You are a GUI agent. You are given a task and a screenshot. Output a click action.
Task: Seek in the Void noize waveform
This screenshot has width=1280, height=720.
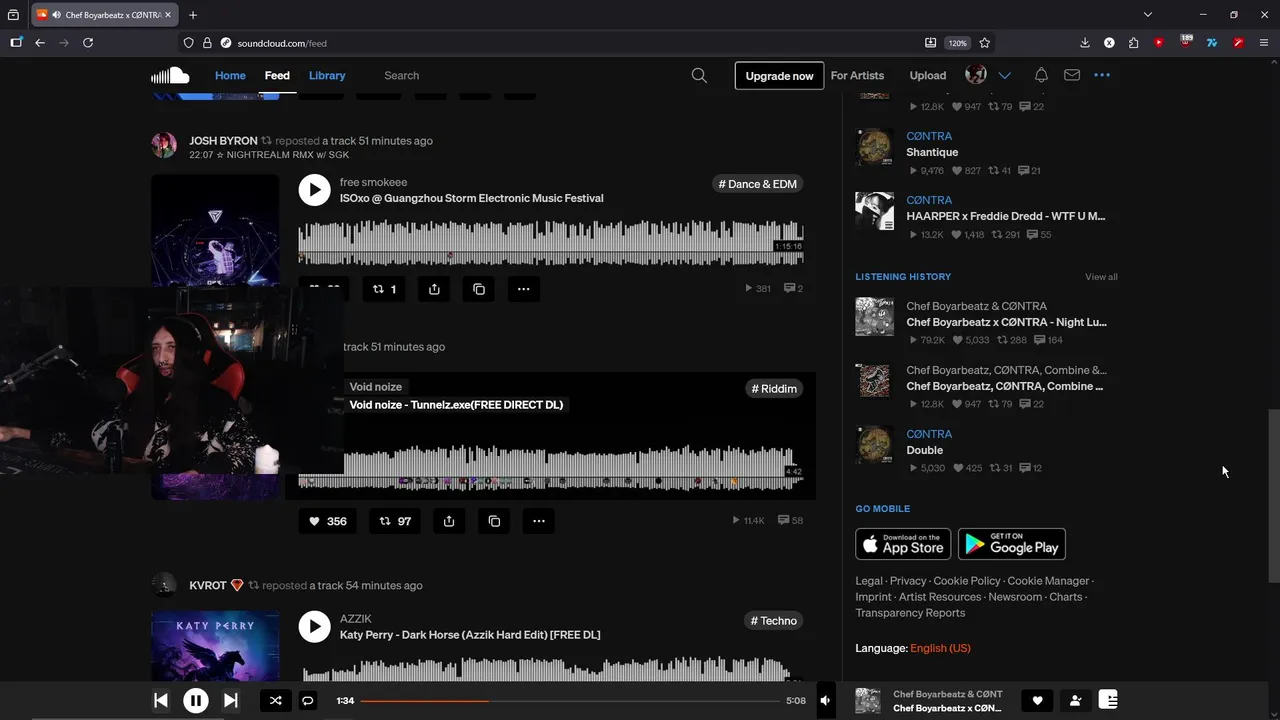[x=551, y=467]
